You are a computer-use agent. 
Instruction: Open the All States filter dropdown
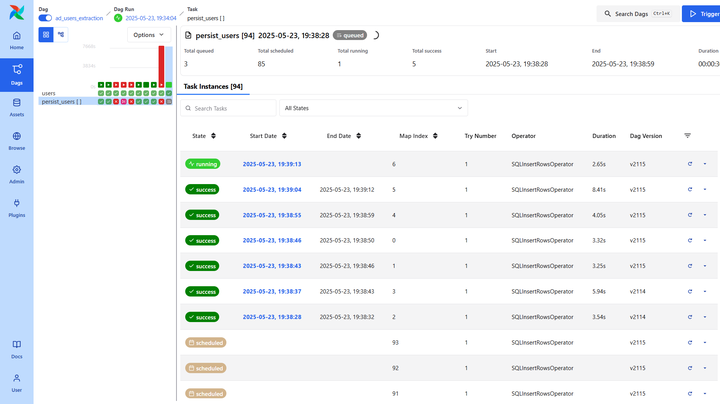point(373,108)
